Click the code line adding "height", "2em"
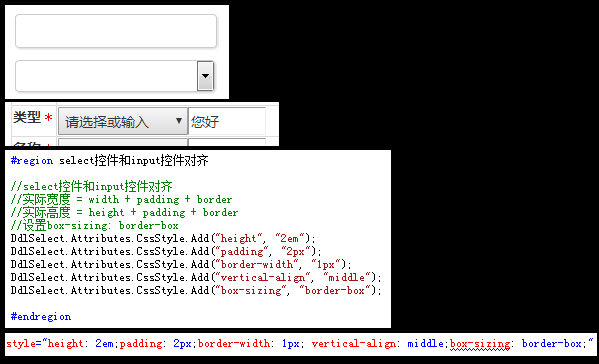Image resolution: width=599 pixels, height=364 pixels. (163, 238)
